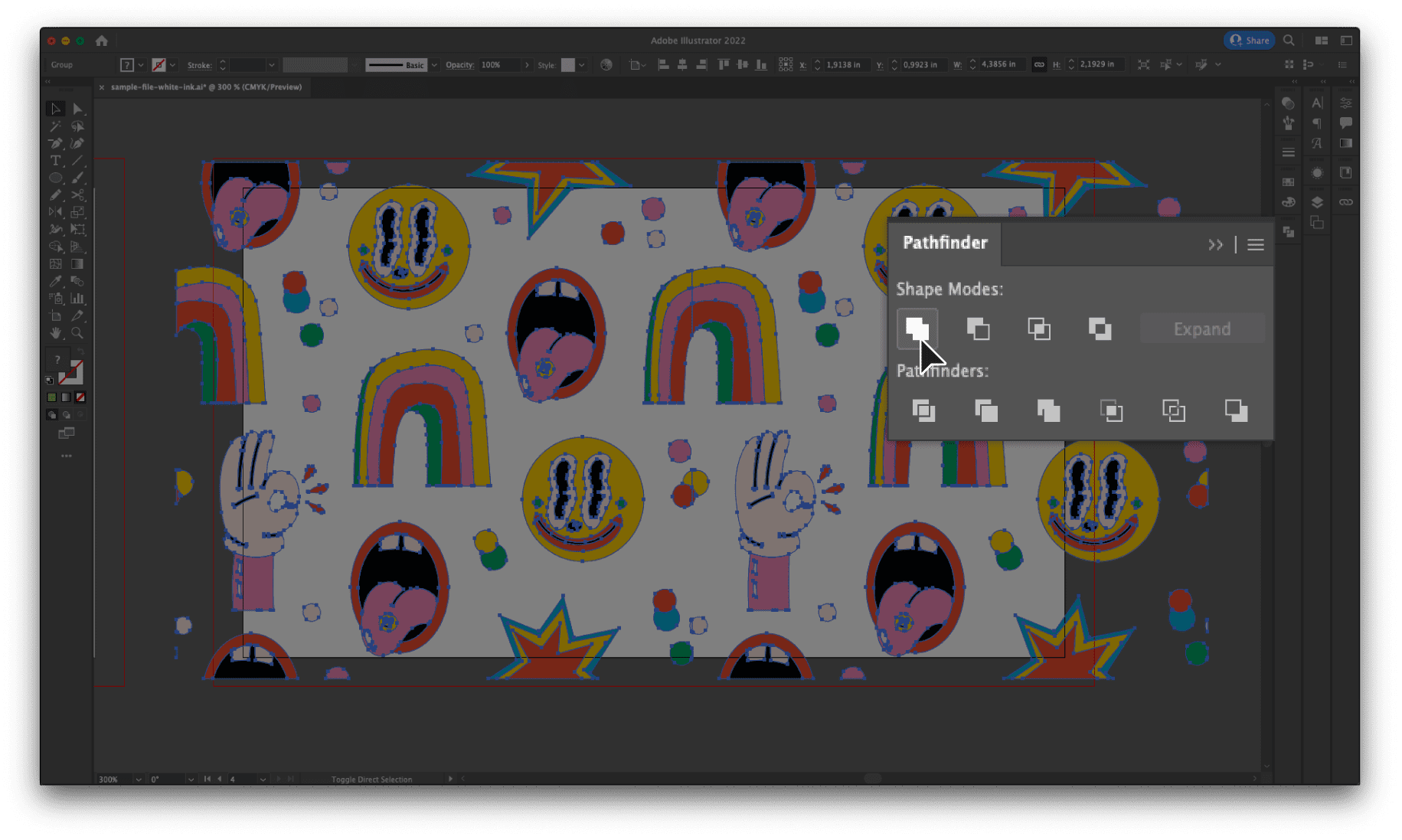Screen dimensions: 1402x840
Task: Click the Unite shape mode button
Action: [x=917, y=329]
